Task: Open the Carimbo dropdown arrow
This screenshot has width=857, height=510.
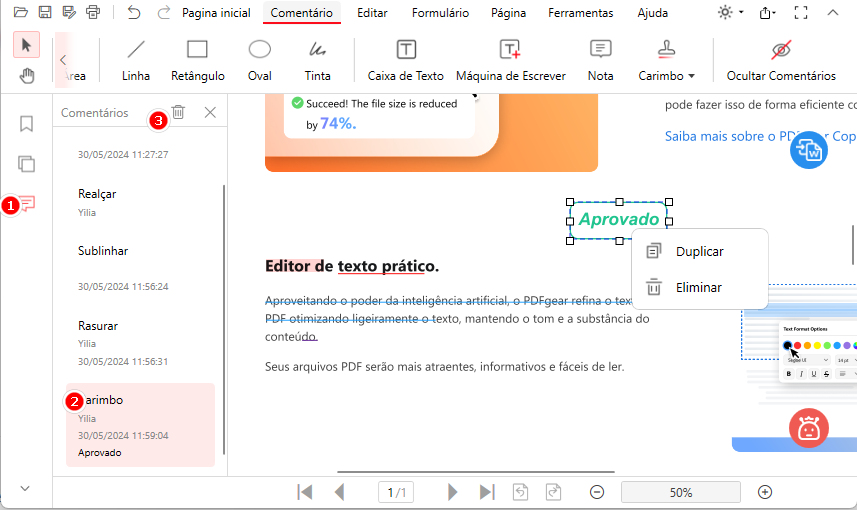Action: click(x=691, y=76)
